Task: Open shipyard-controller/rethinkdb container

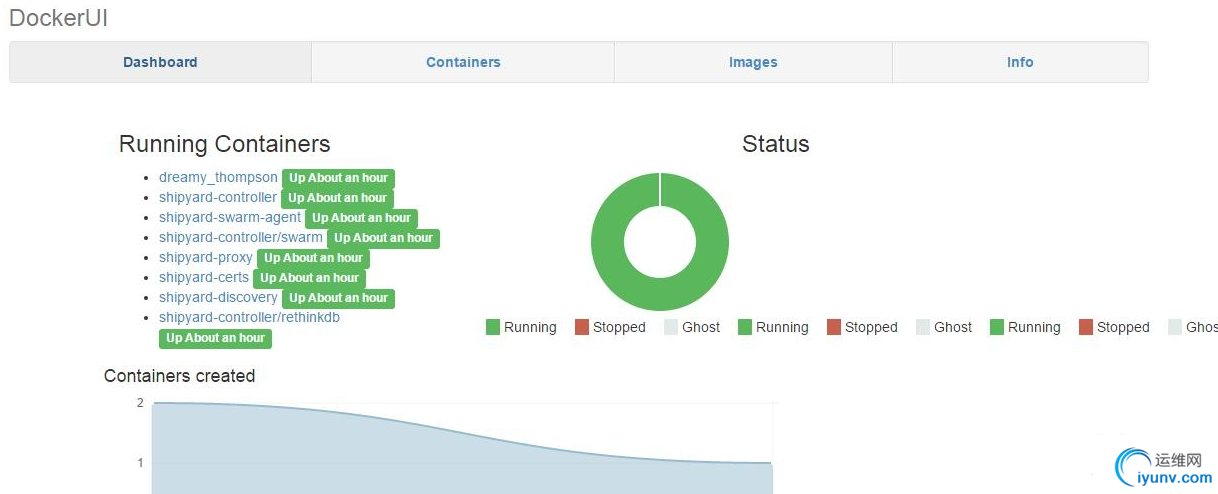Action: tap(249, 317)
